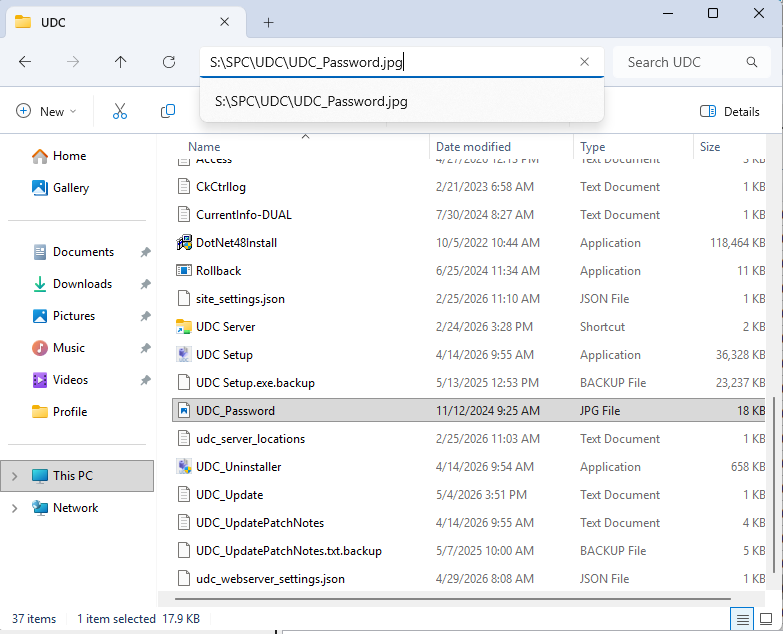Select the UDC Setup application icon
This screenshot has width=783, height=634.
click(x=184, y=354)
